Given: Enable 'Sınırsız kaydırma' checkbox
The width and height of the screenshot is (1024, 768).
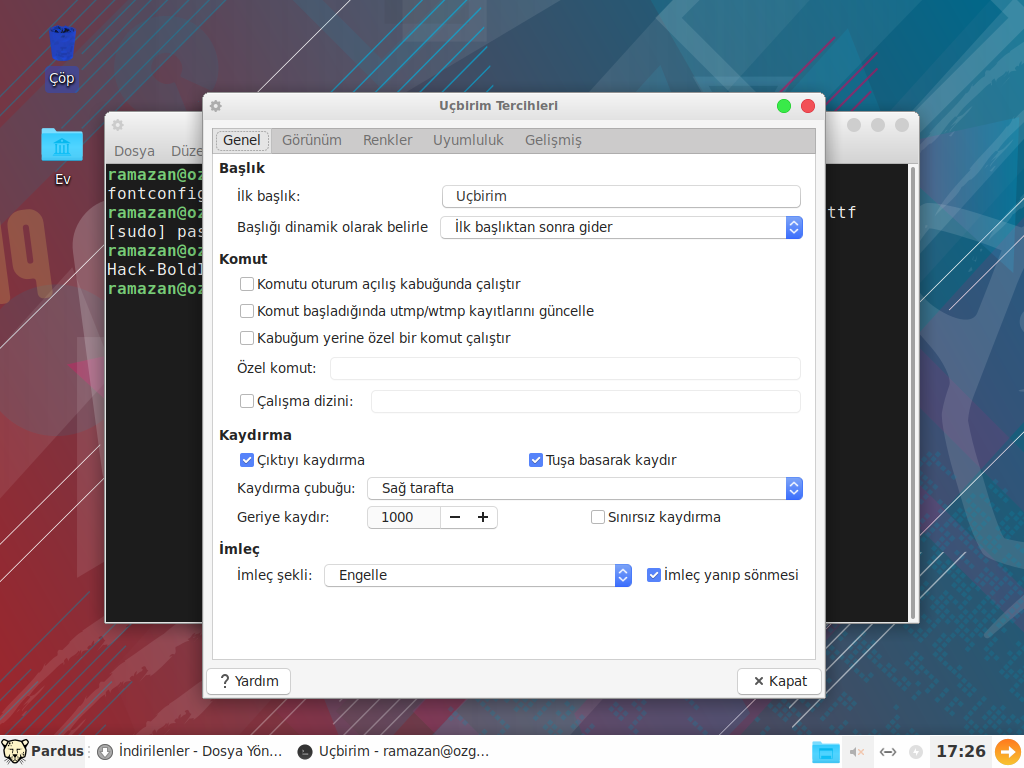Looking at the screenshot, I should (598, 517).
